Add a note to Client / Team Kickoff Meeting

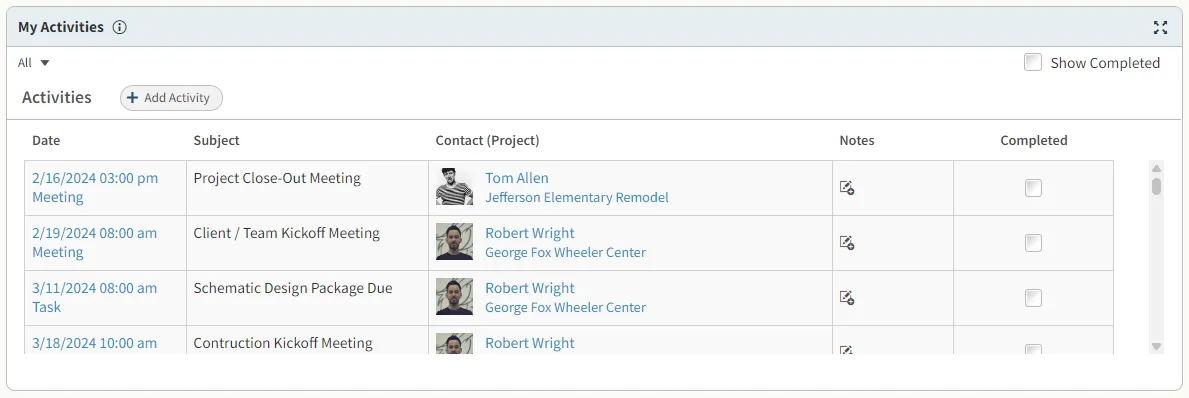(x=847, y=243)
